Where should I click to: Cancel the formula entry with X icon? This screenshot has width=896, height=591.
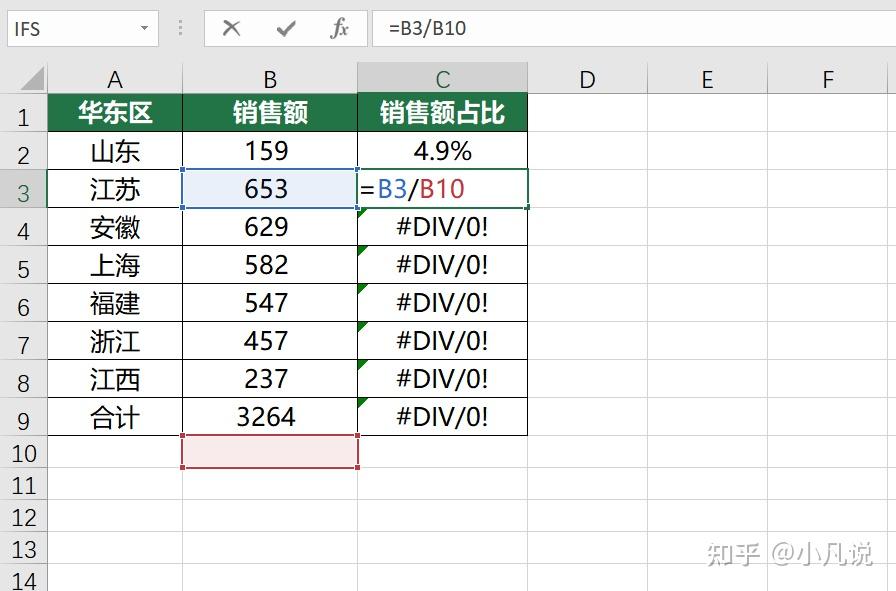click(231, 28)
